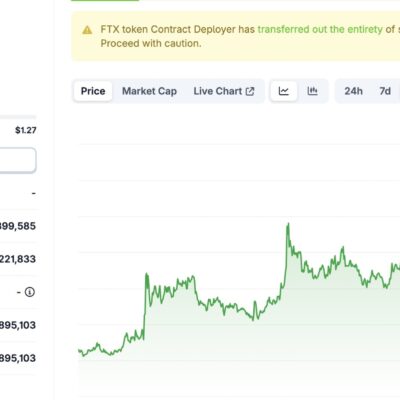Select the Price tab
Image resolution: width=400 pixels, height=400 pixels.
(x=93, y=91)
